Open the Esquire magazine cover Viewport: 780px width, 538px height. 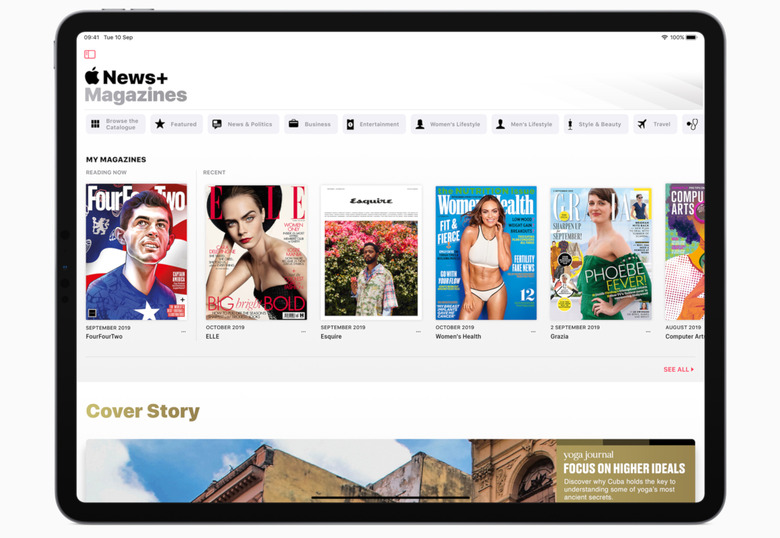point(371,252)
